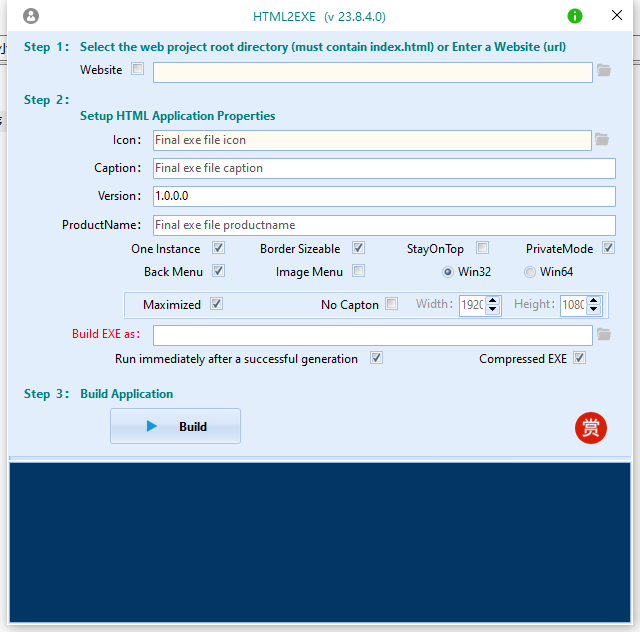This screenshot has width=640, height=632.
Task: Enable the Image Menu checkbox
Action: 358,271
